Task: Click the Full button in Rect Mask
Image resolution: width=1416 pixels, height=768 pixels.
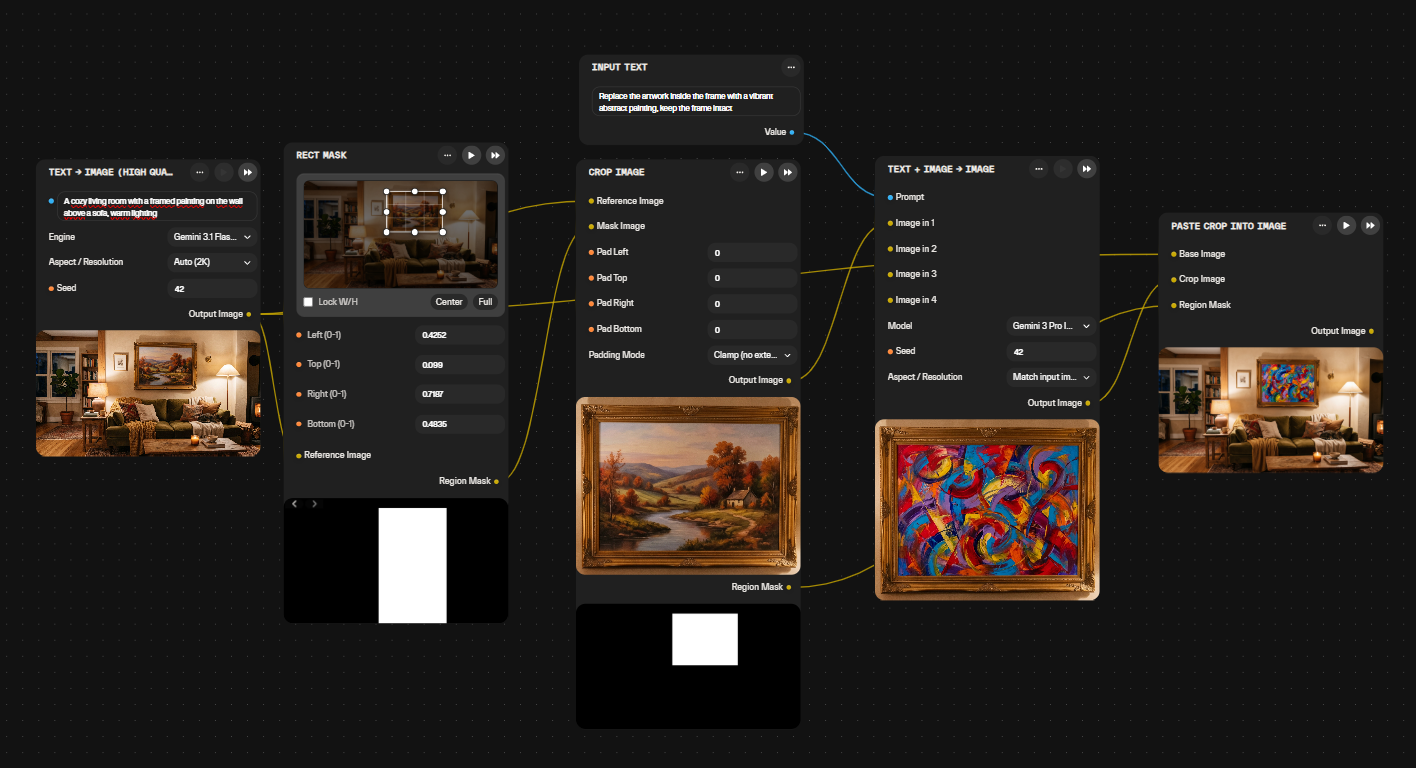Action: point(485,302)
